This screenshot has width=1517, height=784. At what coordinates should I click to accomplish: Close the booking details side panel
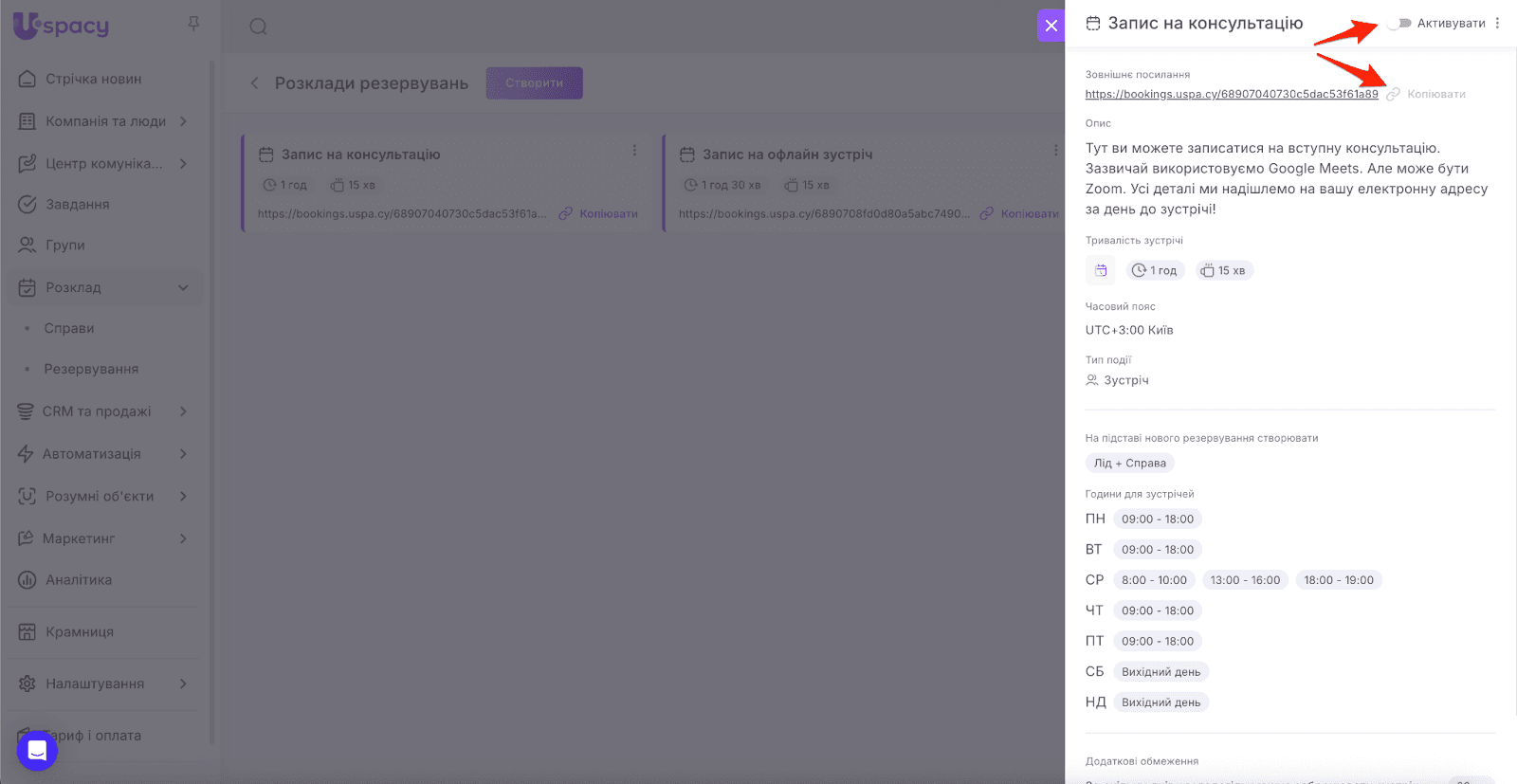click(1051, 26)
